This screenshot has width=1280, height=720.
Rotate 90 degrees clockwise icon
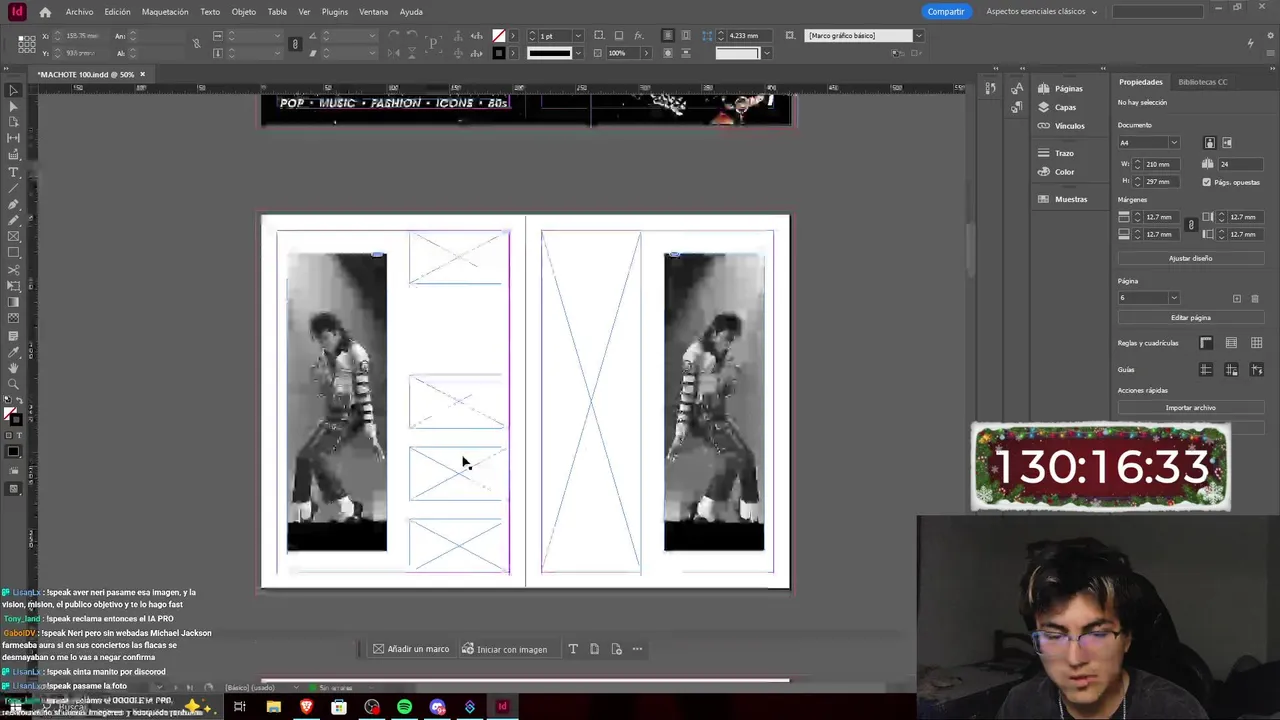click(394, 36)
